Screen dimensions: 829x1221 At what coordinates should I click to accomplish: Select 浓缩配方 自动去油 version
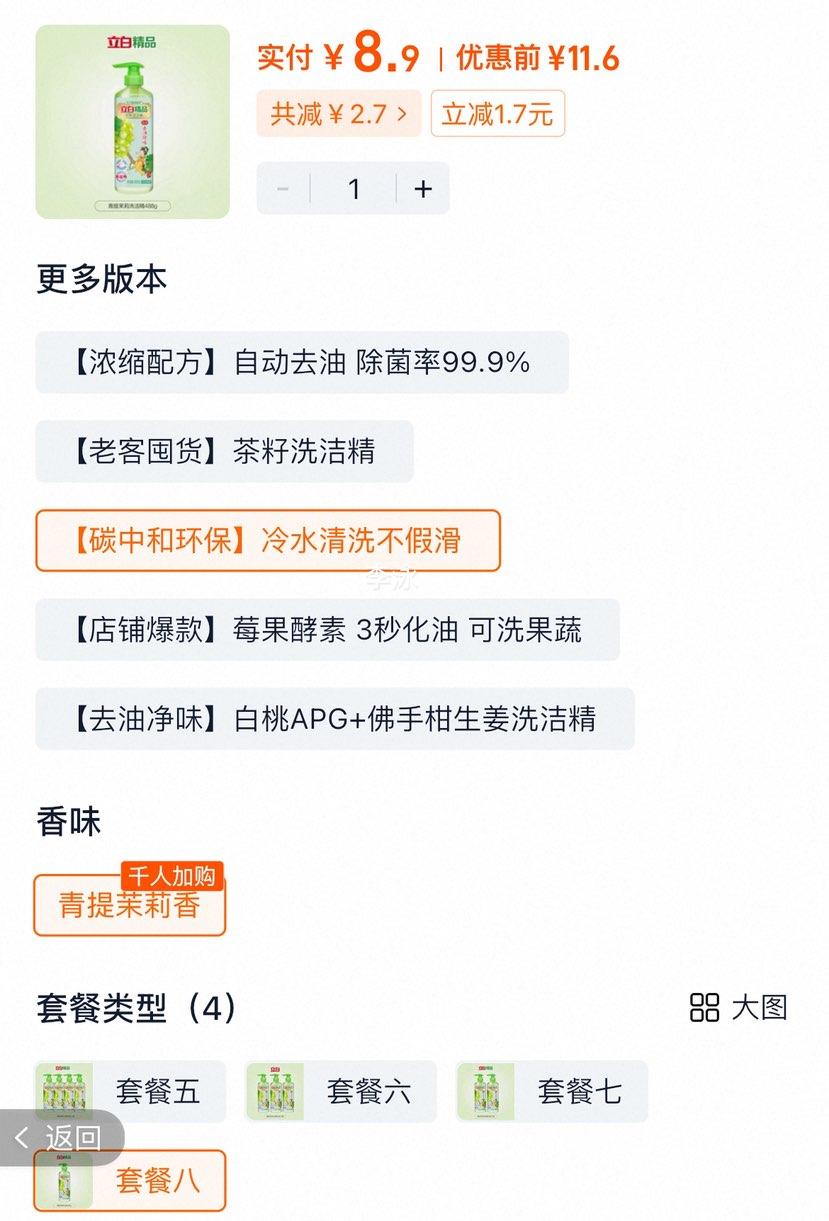302,362
